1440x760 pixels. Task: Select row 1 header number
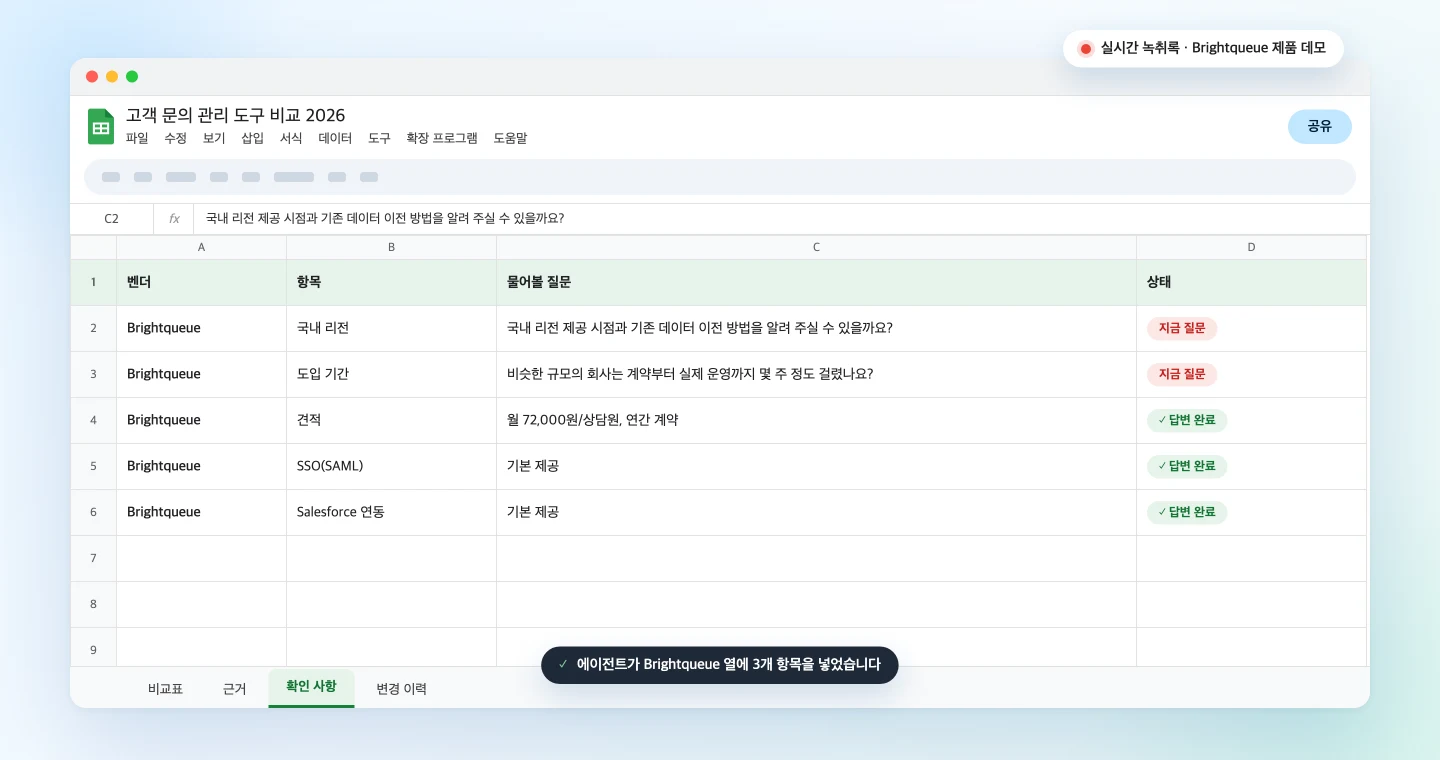pos(94,282)
